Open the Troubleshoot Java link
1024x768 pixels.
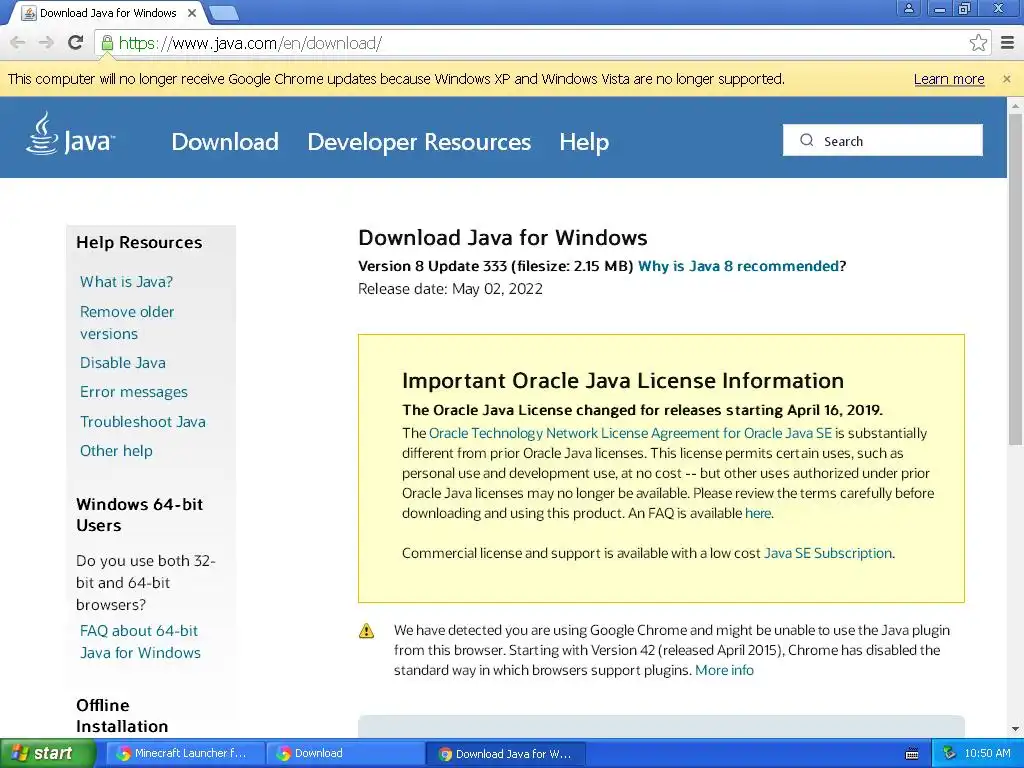[142, 421]
